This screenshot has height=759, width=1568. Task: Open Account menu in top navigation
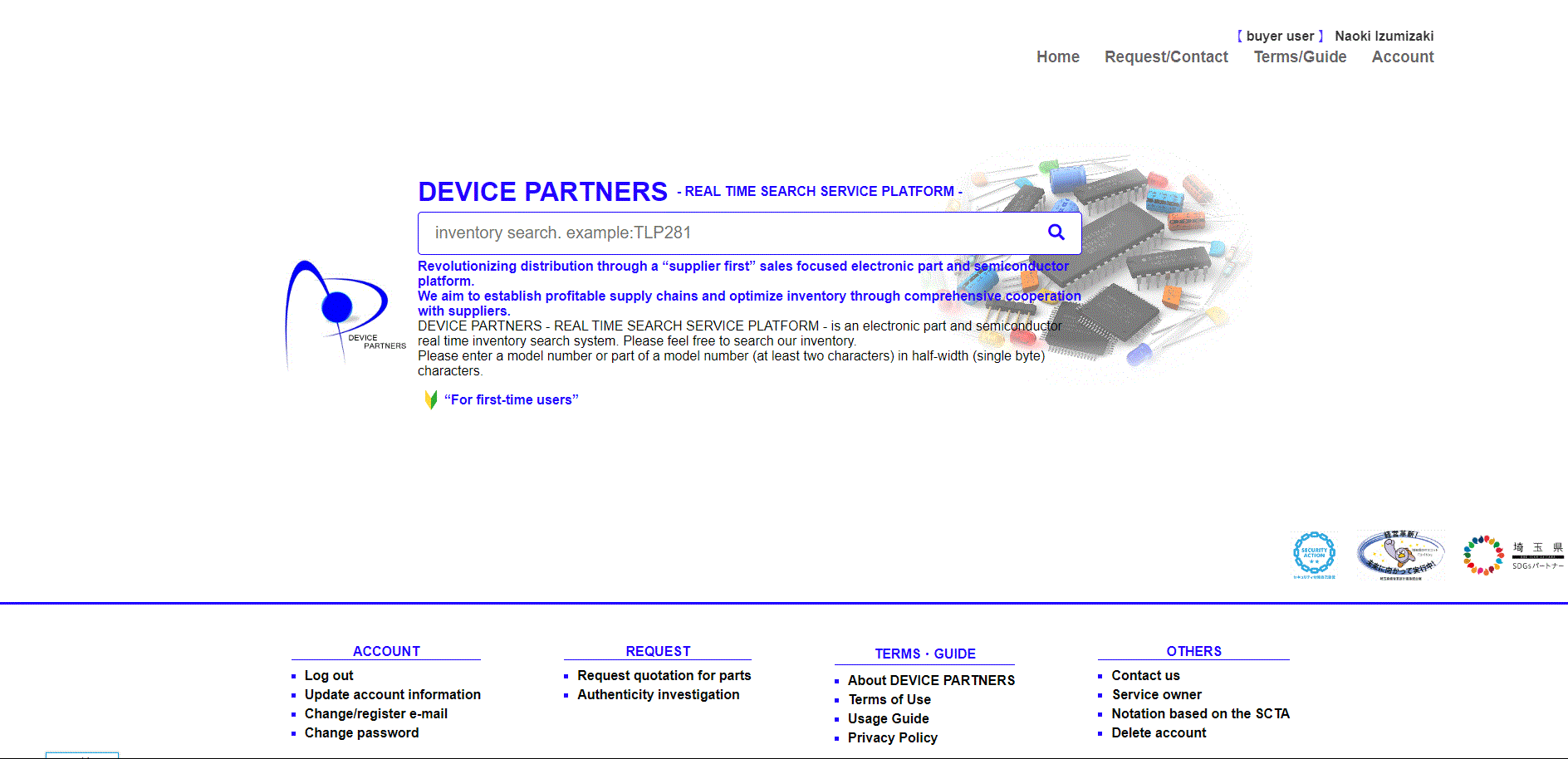(x=1403, y=56)
